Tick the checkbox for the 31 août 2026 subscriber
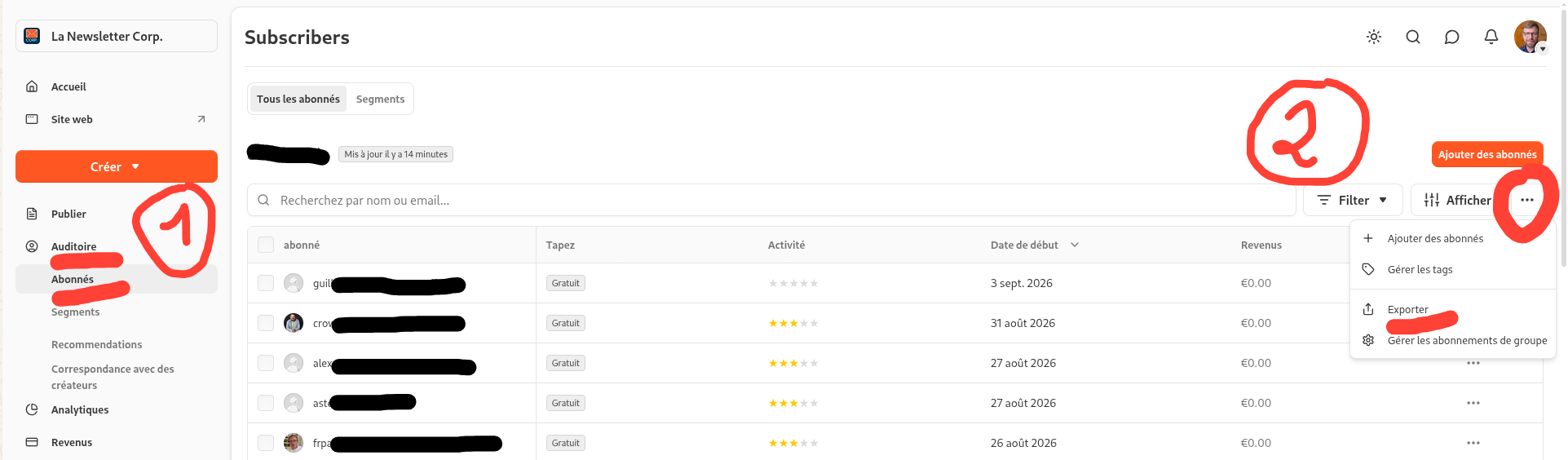This screenshot has height=460, width=1568. tap(266, 323)
